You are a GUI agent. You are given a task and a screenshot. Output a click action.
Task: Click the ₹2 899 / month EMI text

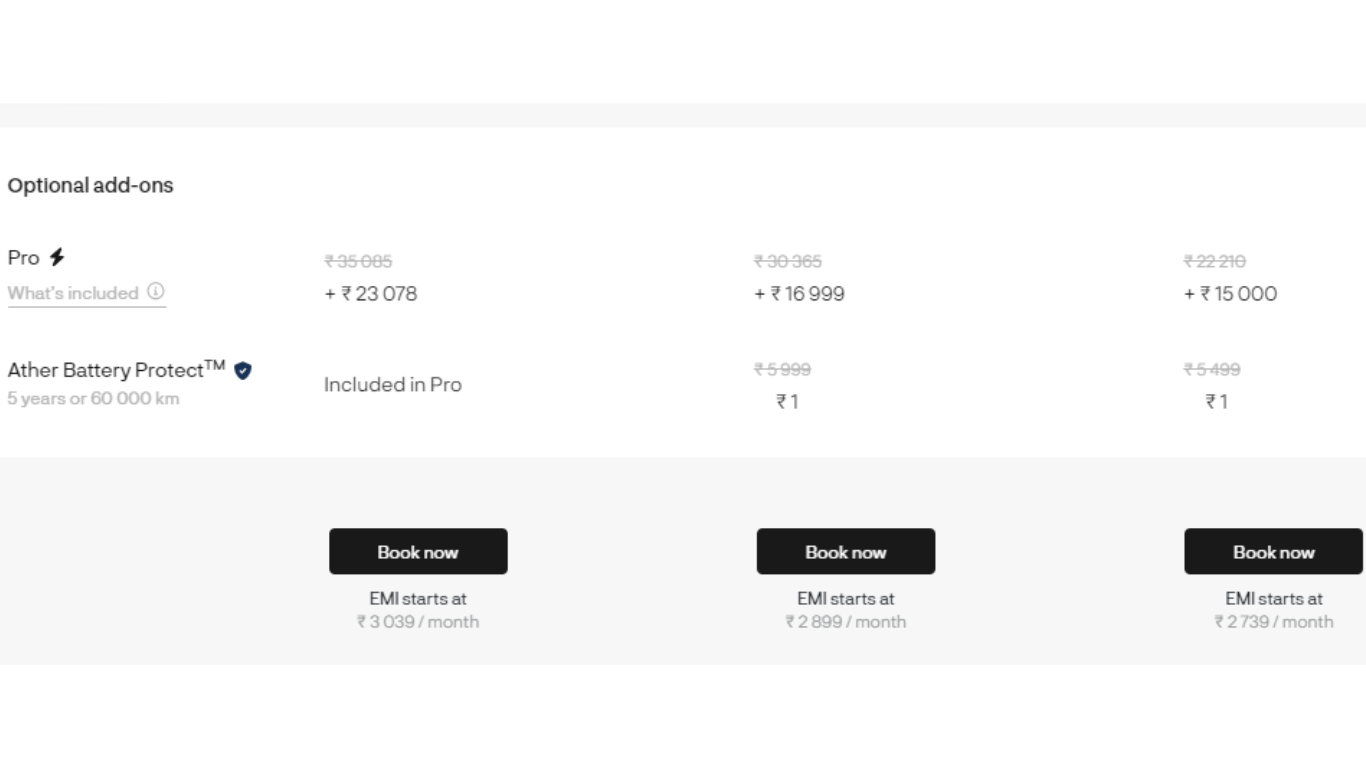846,622
